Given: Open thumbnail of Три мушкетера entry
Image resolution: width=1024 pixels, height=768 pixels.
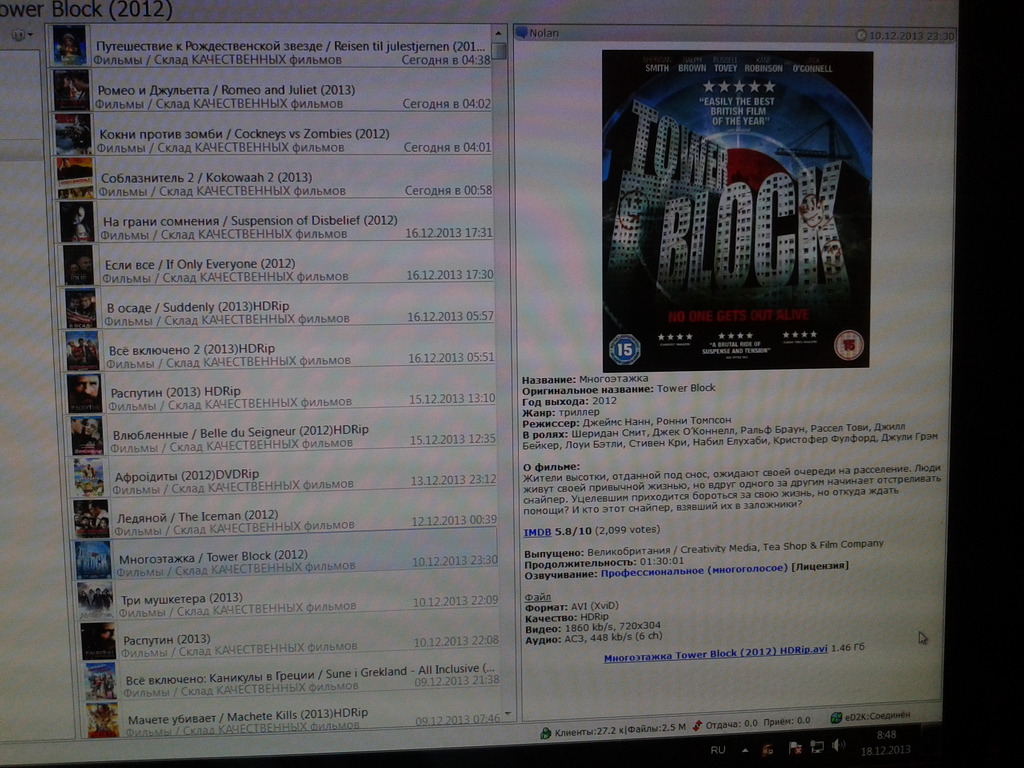Looking at the screenshot, I should [95, 601].
